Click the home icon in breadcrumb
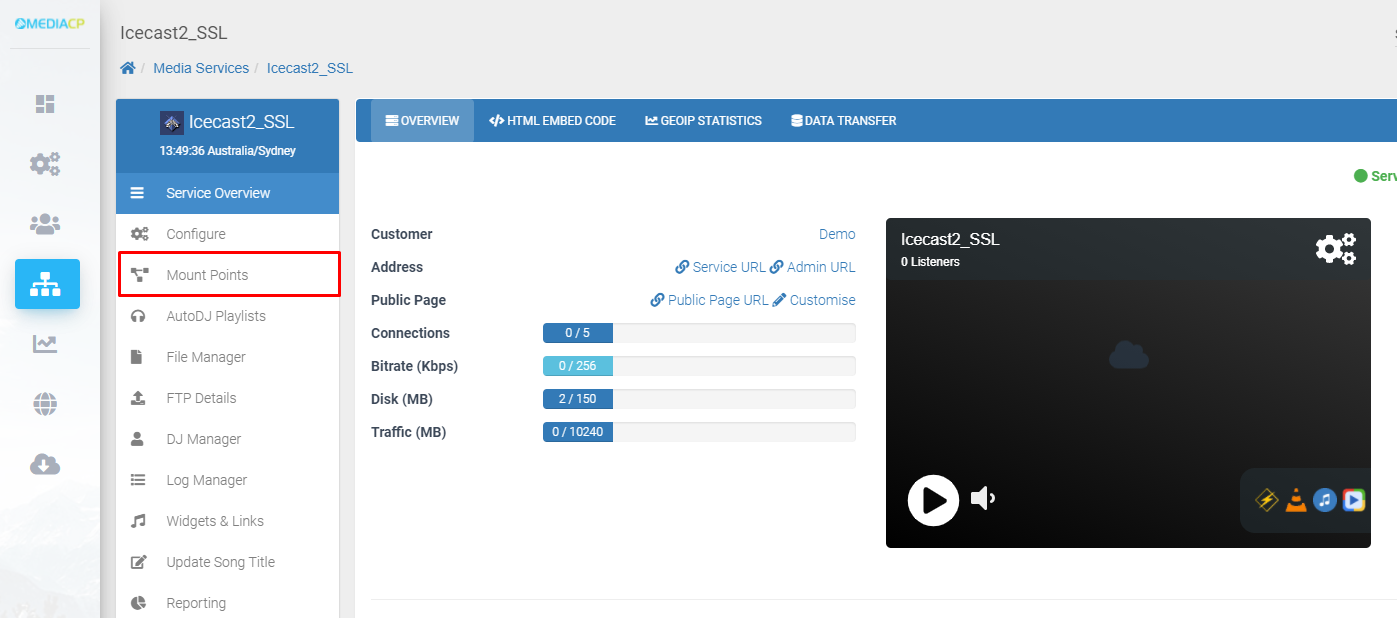Viewport: 1397px width, 618px height. [x=128, y=68]
